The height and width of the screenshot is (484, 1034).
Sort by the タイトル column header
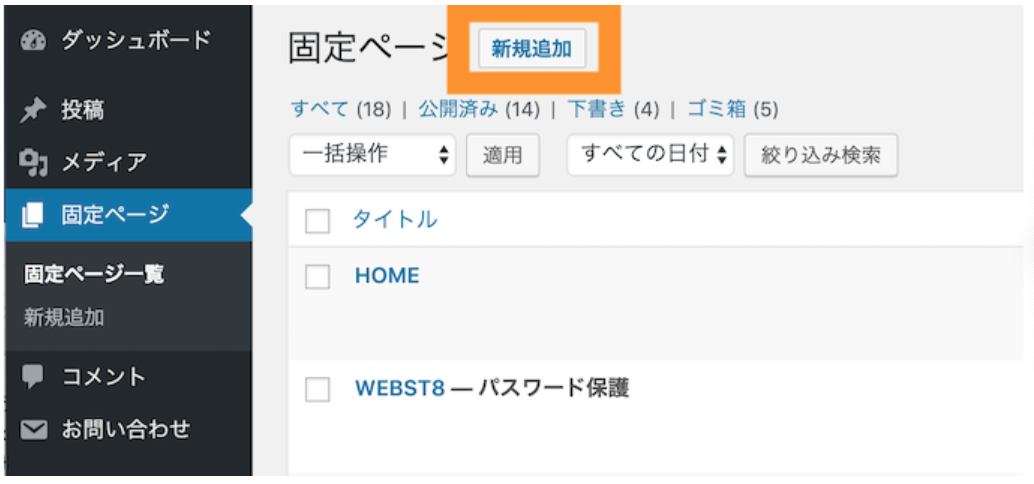click(x=395, y=220)
